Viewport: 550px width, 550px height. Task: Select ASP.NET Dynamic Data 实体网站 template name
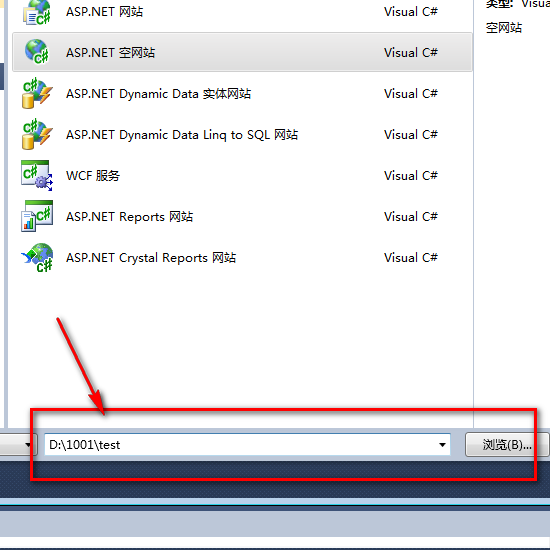point(159,94)
